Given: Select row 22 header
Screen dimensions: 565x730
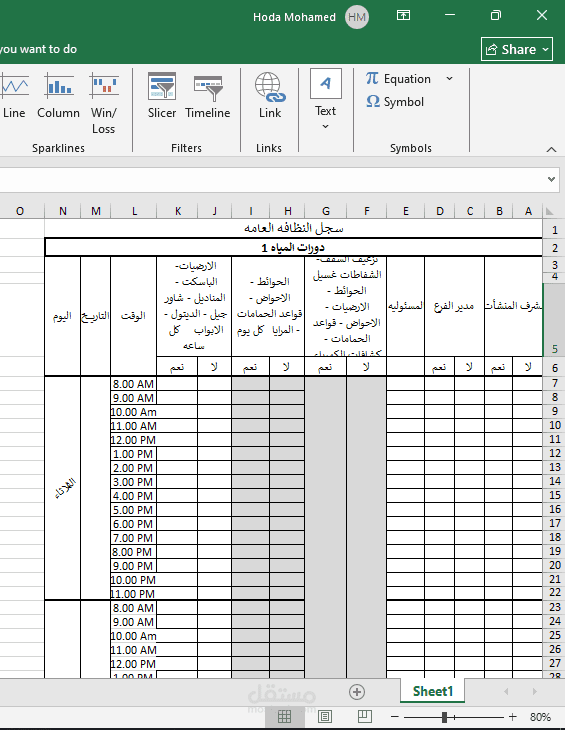Looking at the screenshot, I should 555,593.
